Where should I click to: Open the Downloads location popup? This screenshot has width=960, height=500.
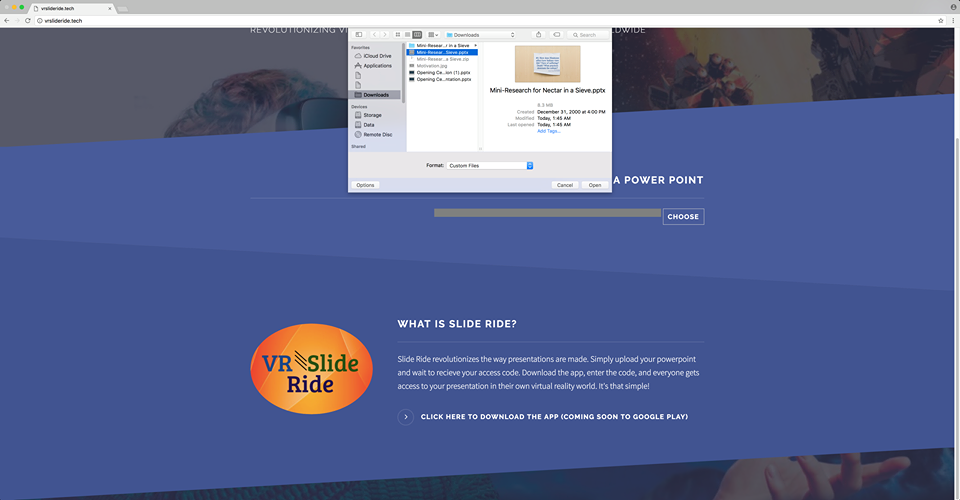[x=481, y=35]
